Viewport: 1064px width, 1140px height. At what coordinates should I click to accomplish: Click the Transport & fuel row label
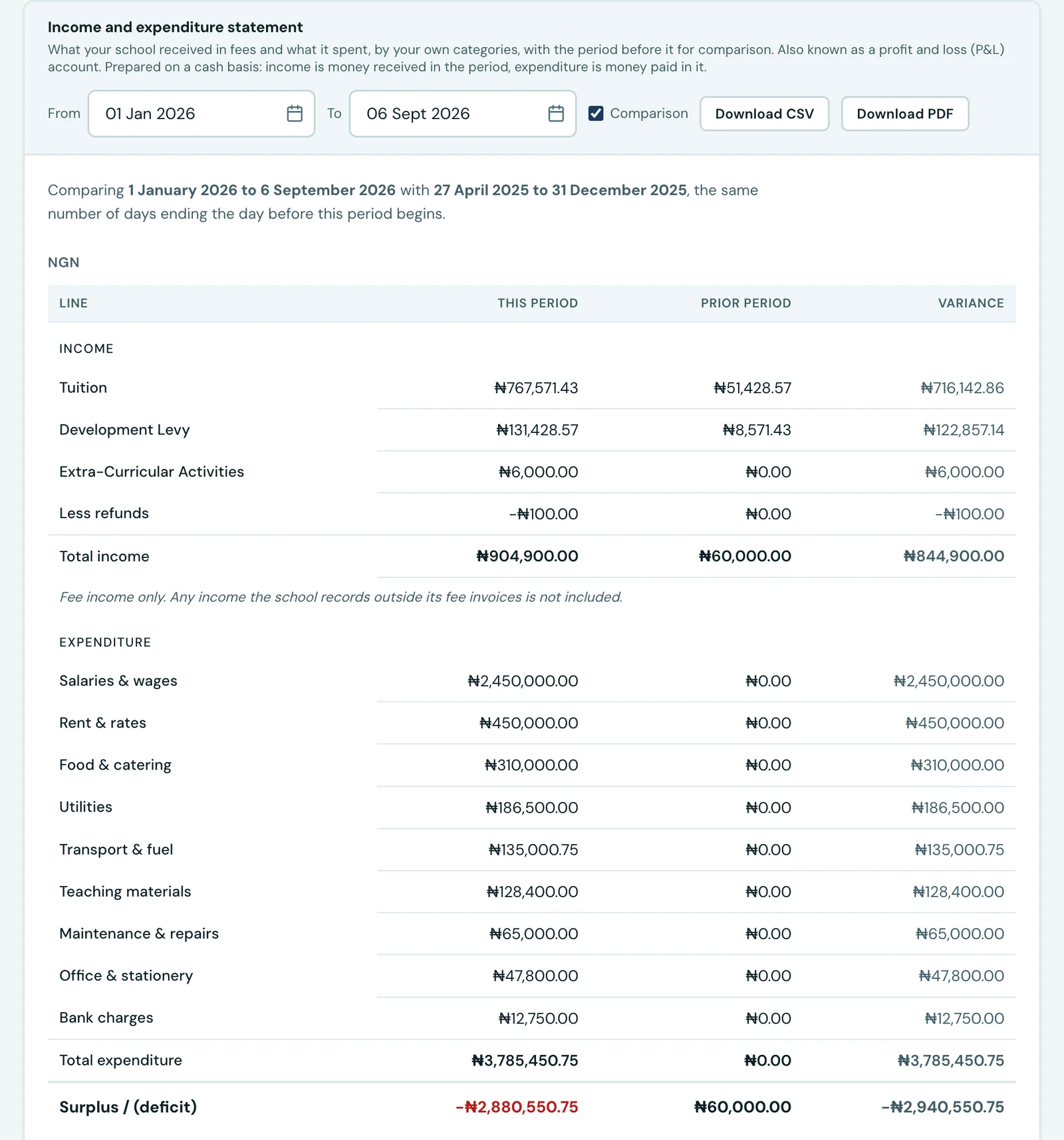pos(116,849)
